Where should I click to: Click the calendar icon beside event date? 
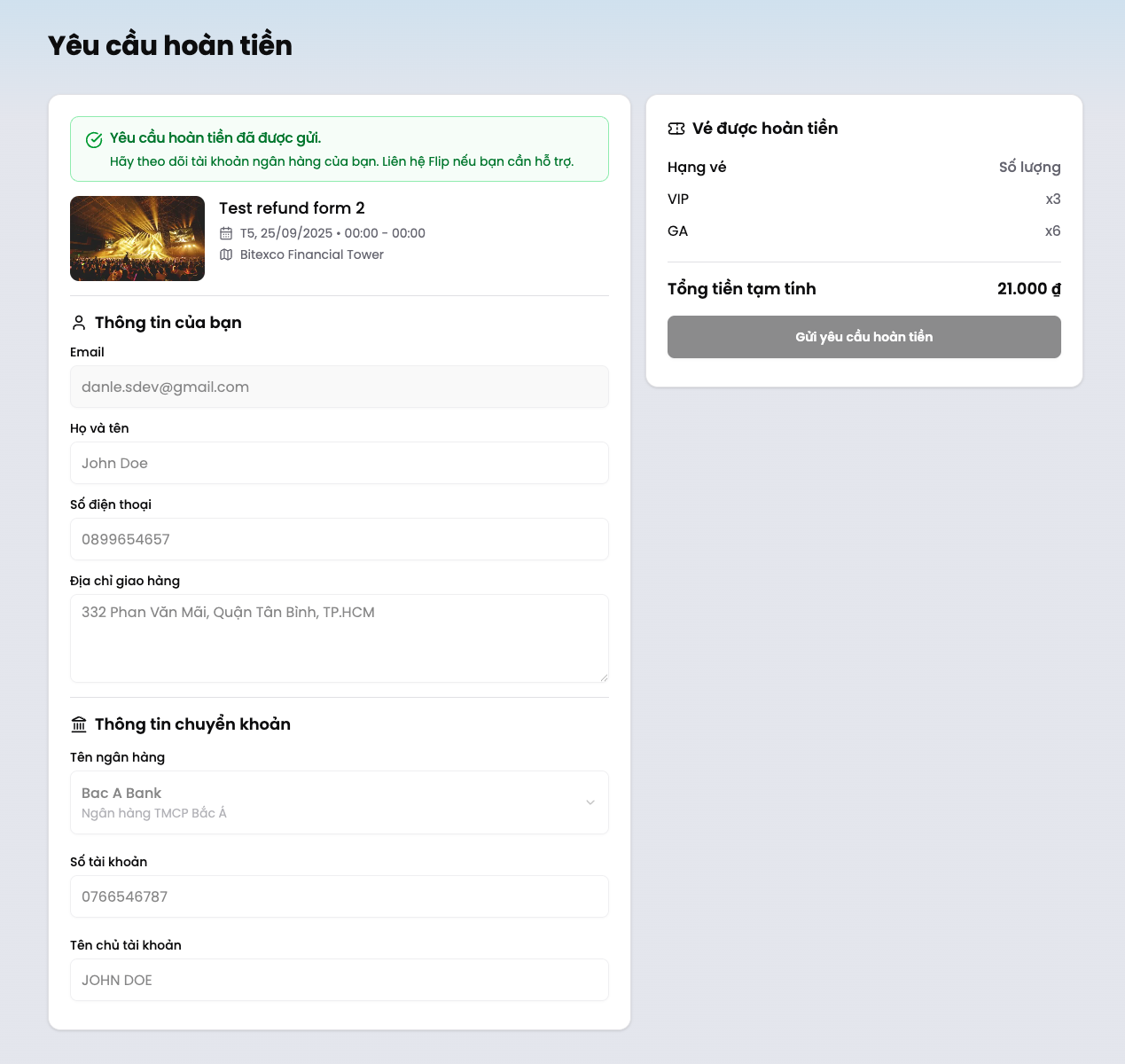(226, 233)
